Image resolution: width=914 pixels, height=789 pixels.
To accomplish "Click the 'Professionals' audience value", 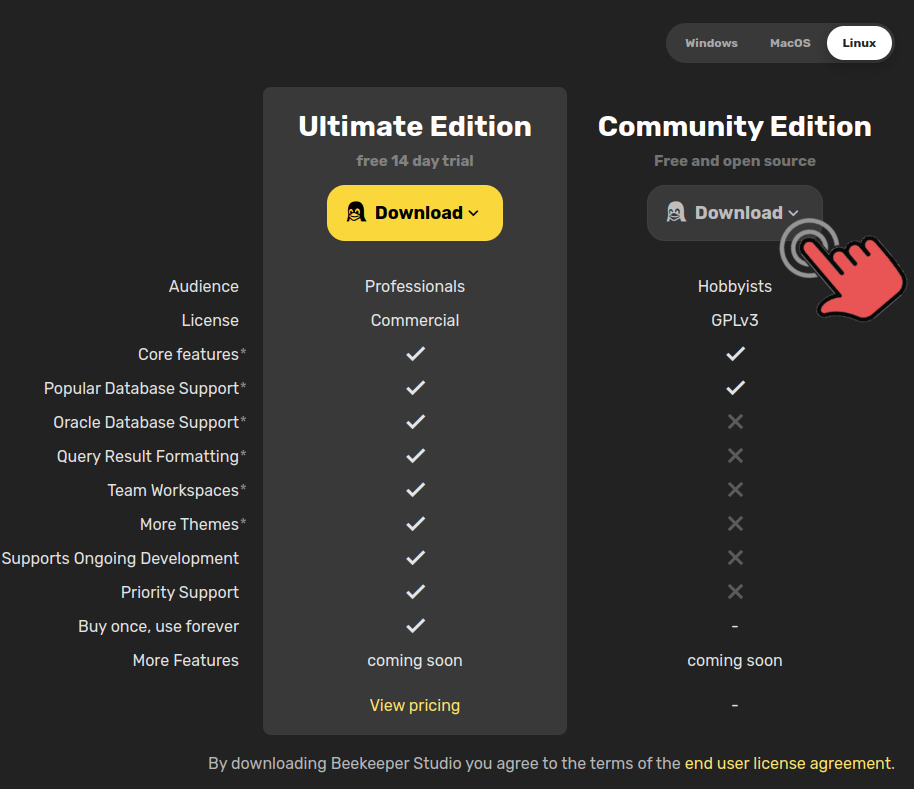I will (x=414, y=286).
